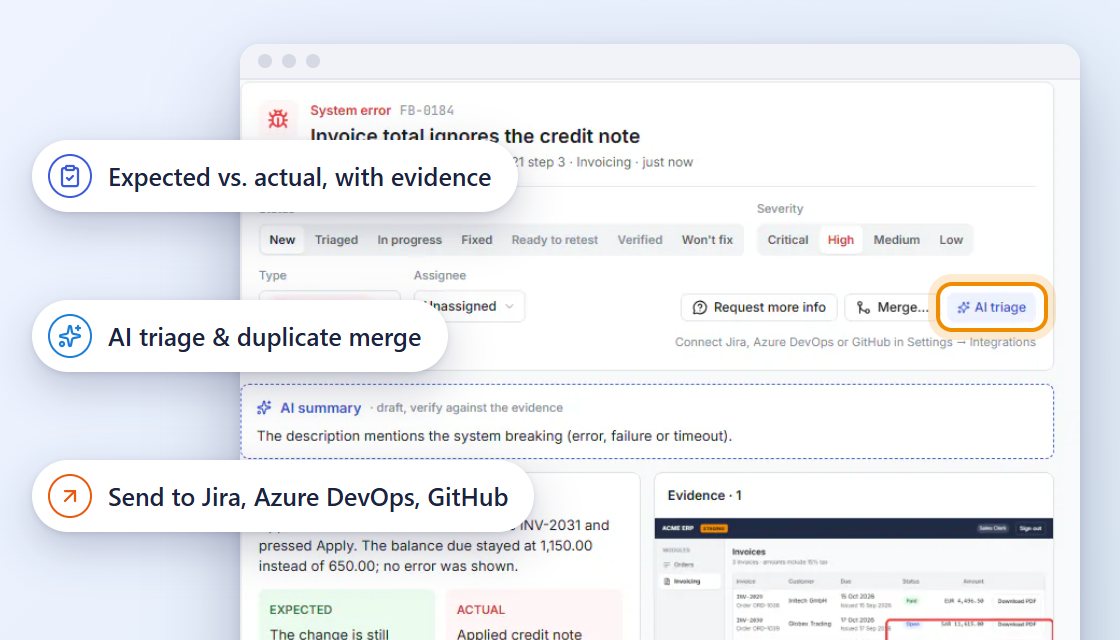This screenshot has height=640, width=1120.
Task: Click the EXPECTED card label
Action: (x=301, y=609)
